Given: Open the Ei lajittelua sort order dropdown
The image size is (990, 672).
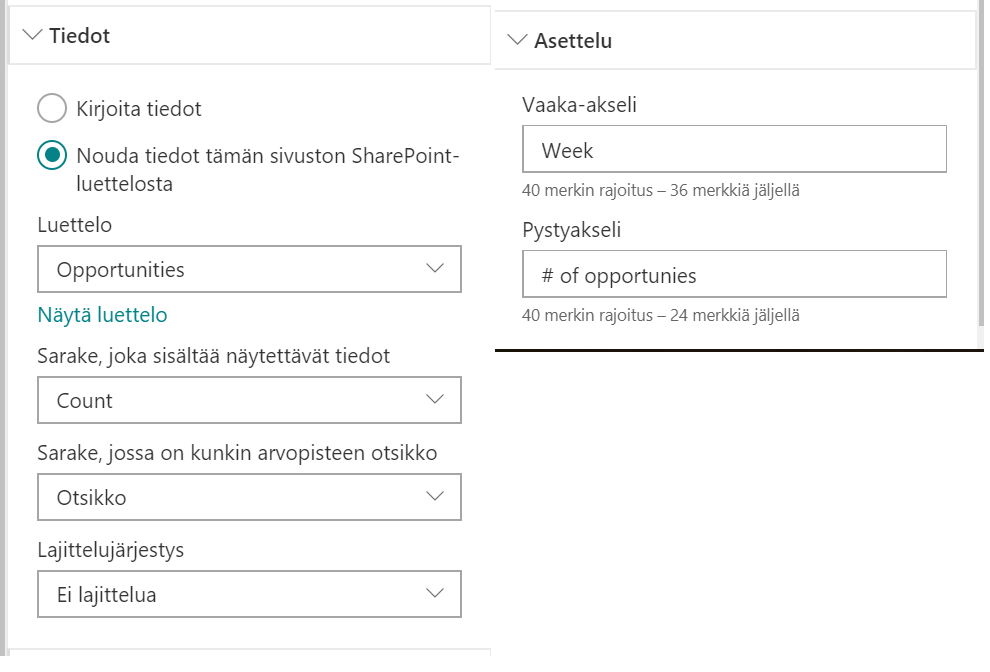Looking at the screenshot, I should click(x=230, y=595).
